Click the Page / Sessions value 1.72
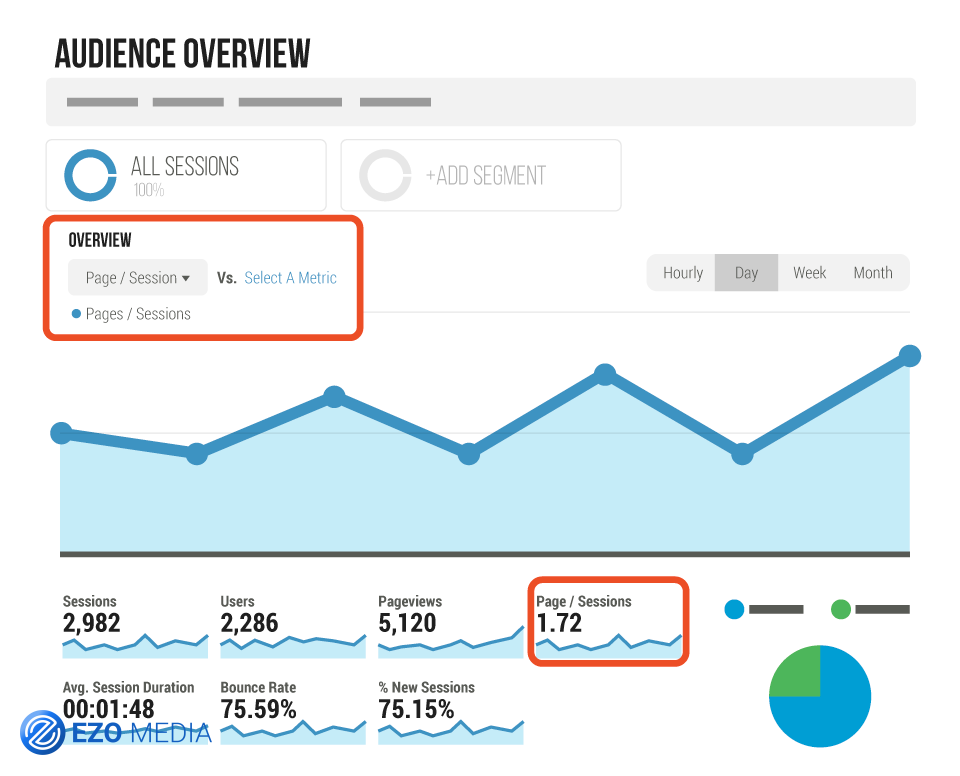Image resolution: width=960 pixels, height=776 pixels. (x=559, y=623)
